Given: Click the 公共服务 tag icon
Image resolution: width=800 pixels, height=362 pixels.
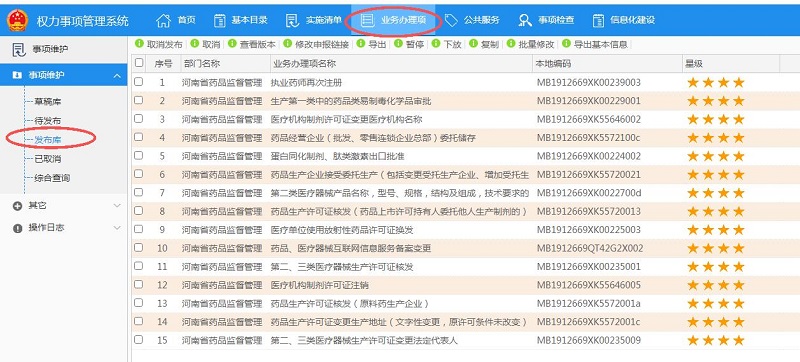Looking at the screenshot, I should coord(451,20).
